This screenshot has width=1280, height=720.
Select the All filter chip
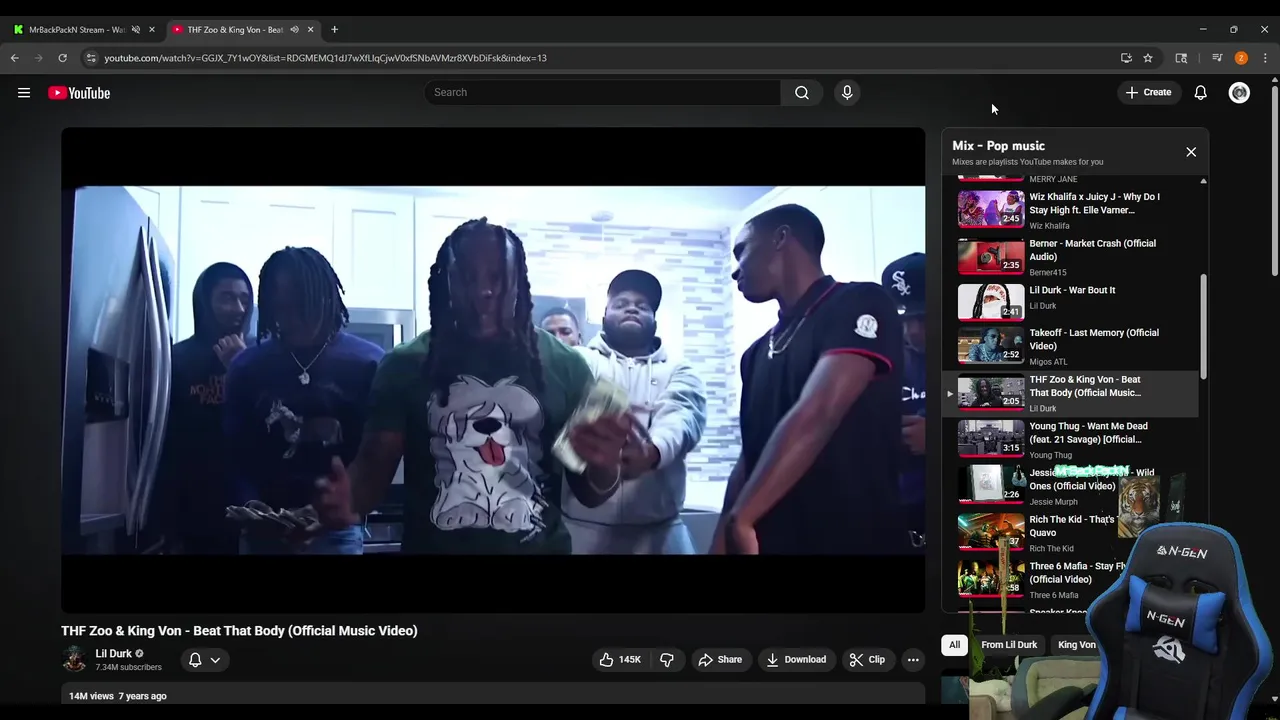pos(954,645)
